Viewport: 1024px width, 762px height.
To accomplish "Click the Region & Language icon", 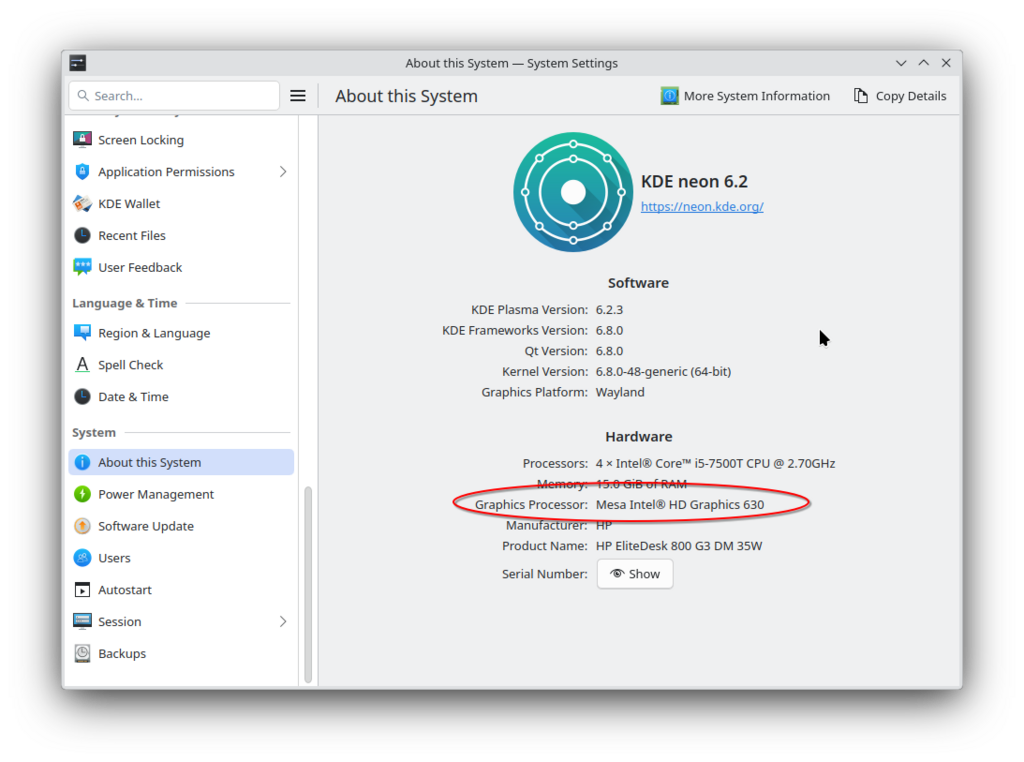I will click(x=82, y=333).
